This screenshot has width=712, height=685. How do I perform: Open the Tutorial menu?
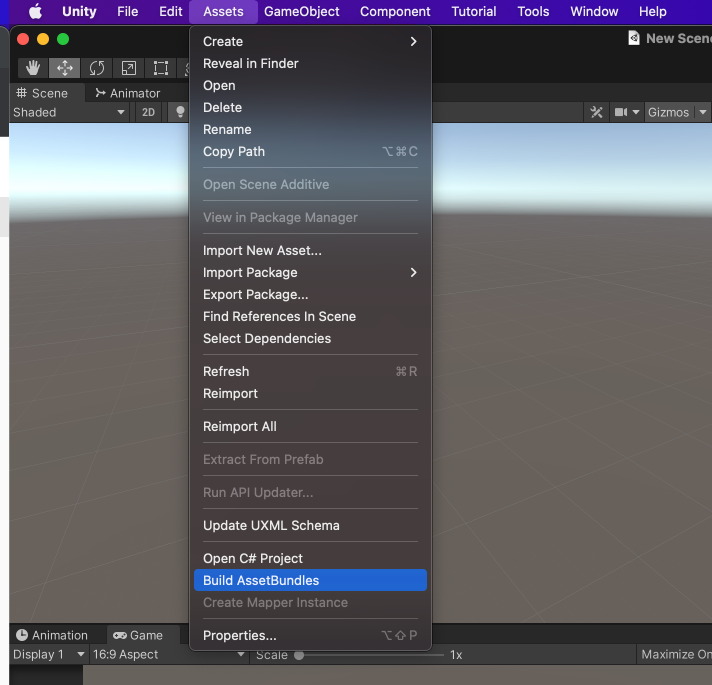474,11
